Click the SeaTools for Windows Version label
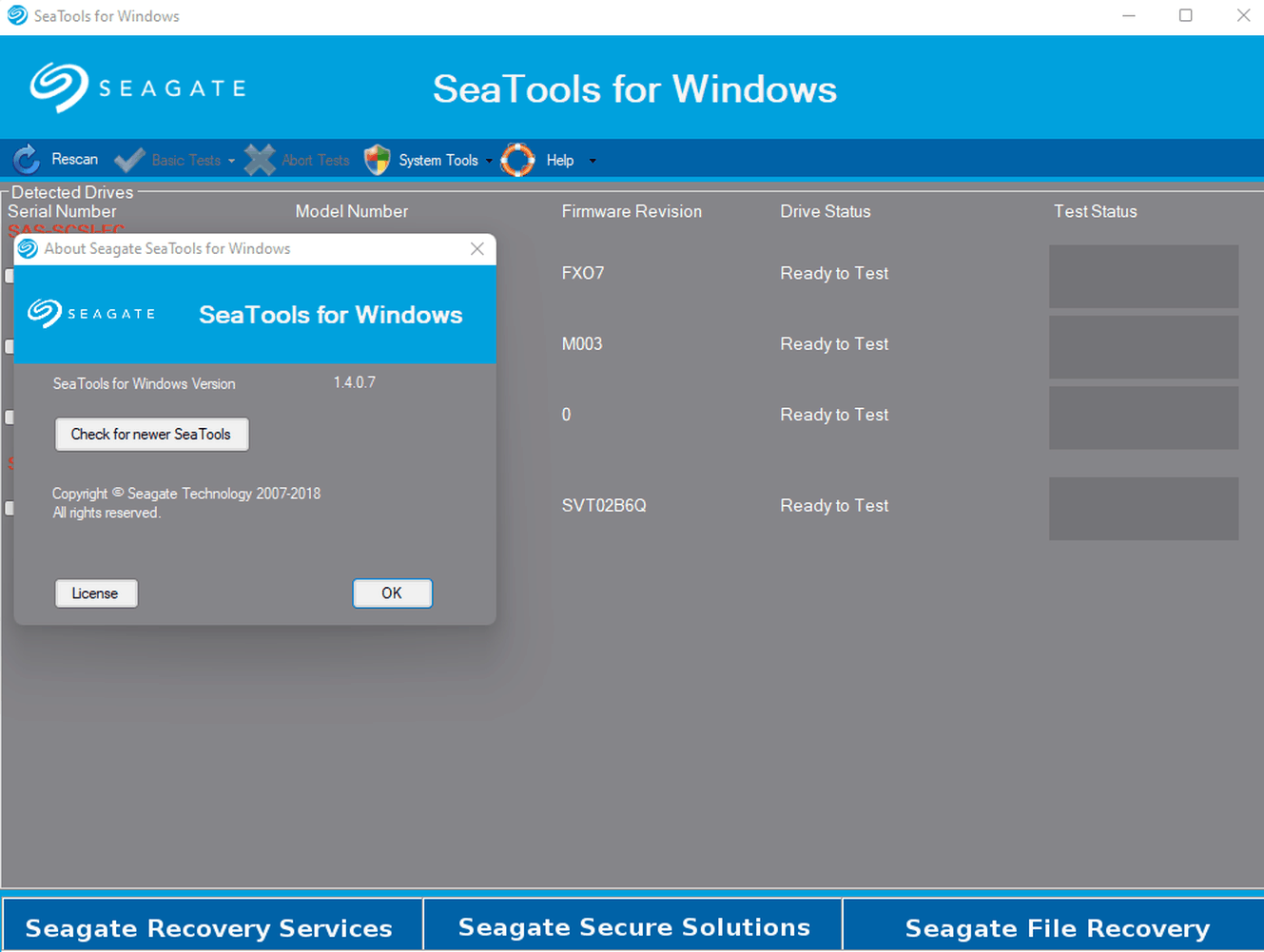This screenshot has height=952, width=1264. click(x=144, y=383)
